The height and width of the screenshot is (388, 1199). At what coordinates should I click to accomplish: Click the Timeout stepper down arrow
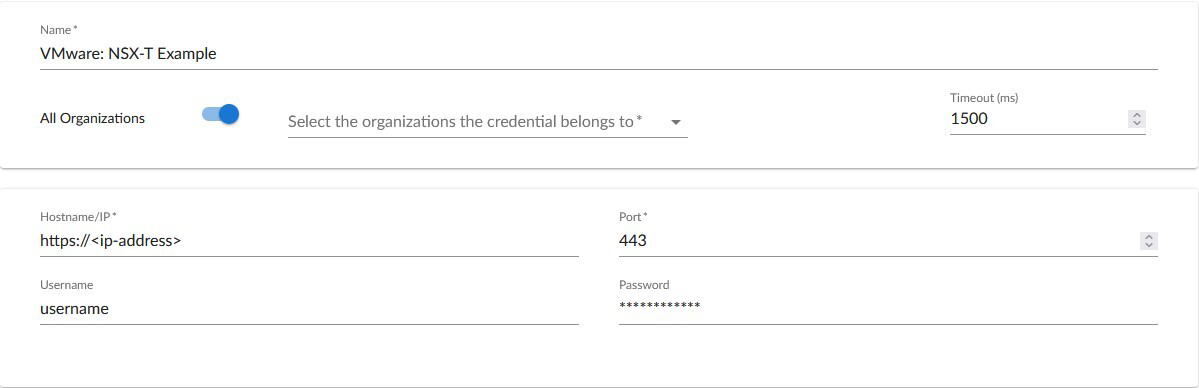pos(1137,122)
